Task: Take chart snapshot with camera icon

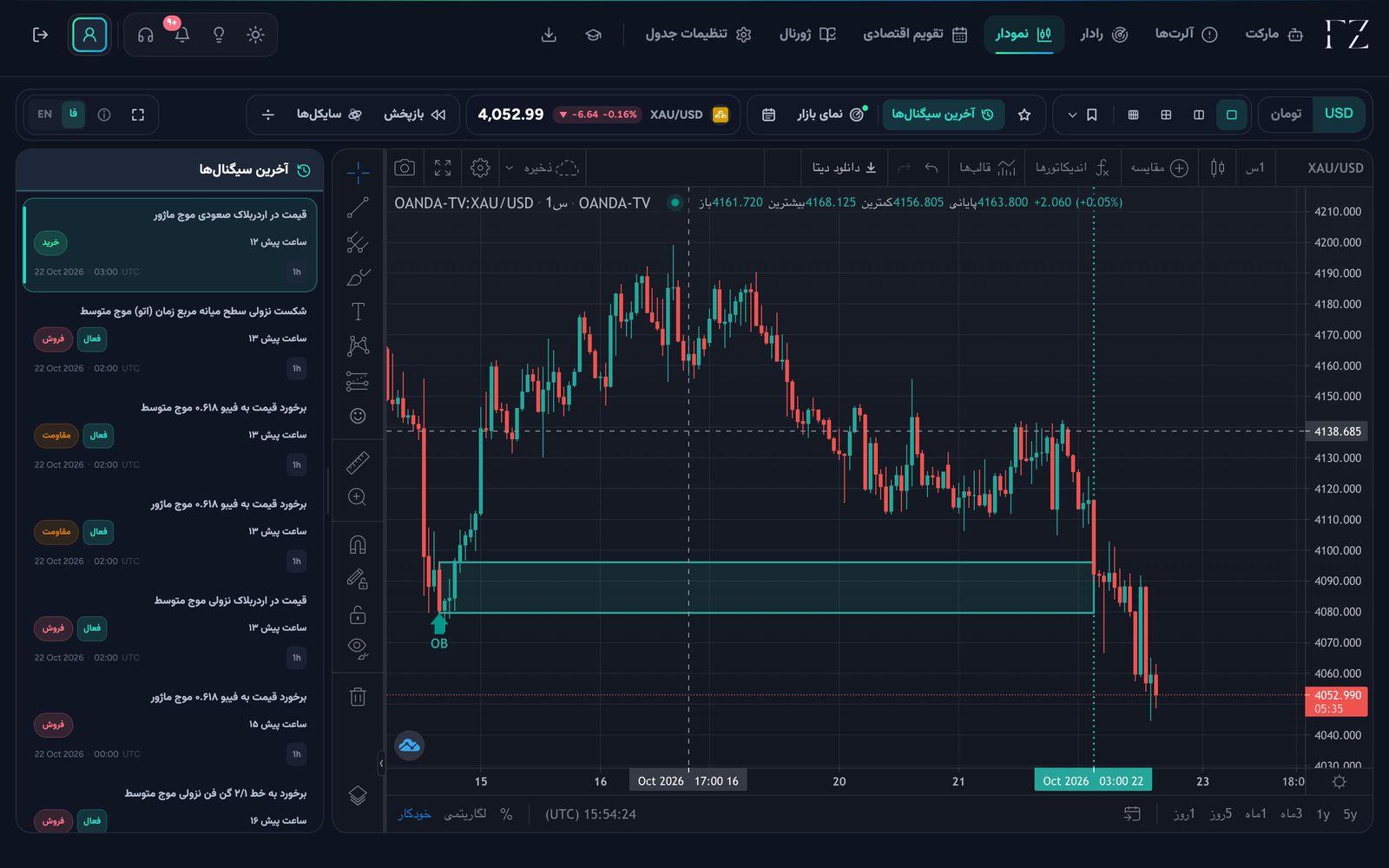Action: (x=405, y=168)
